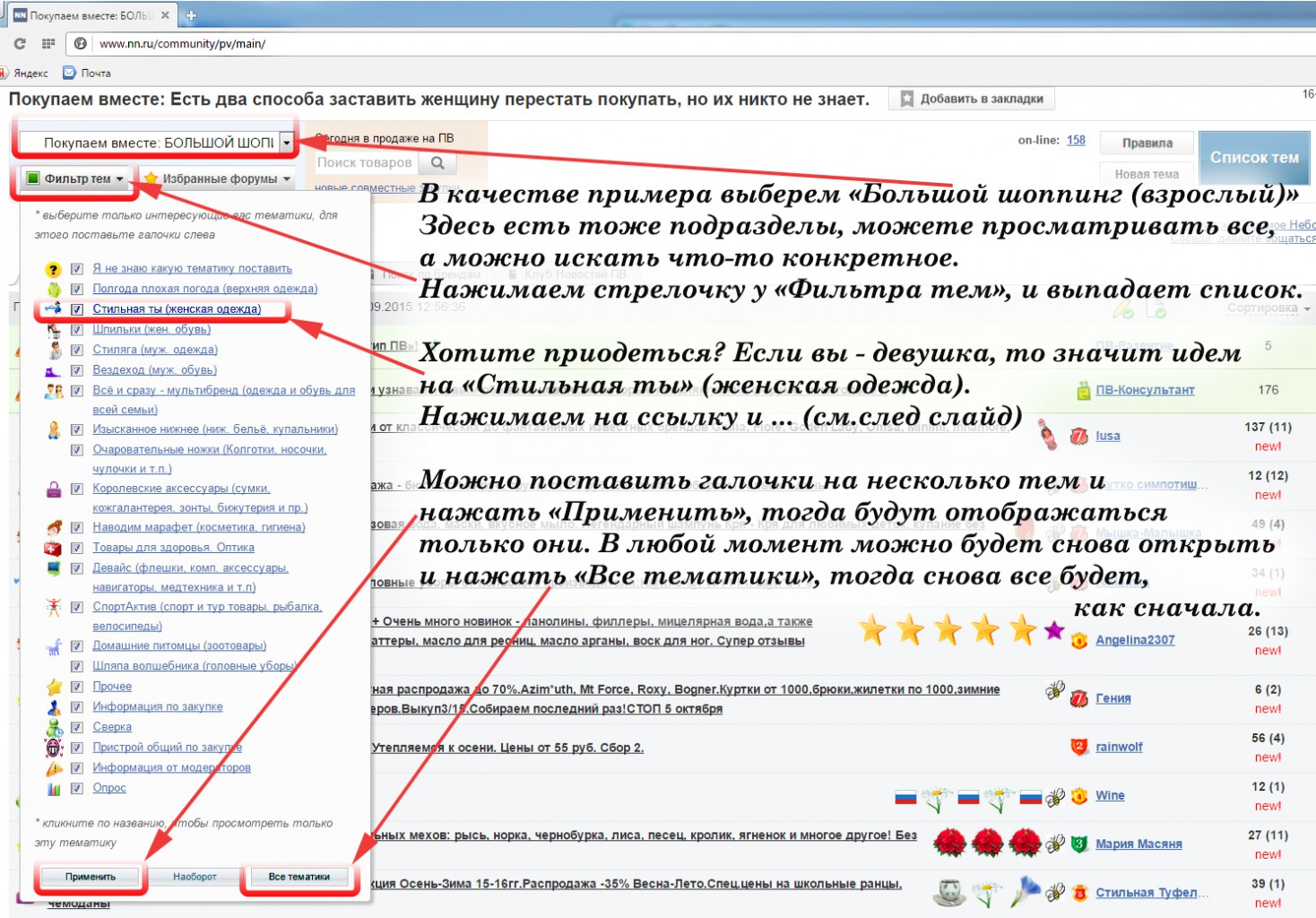1316x918 pixels.
Task: Open the Шляпа волшебника (головные уборы) link
Action: pos(195,666)
